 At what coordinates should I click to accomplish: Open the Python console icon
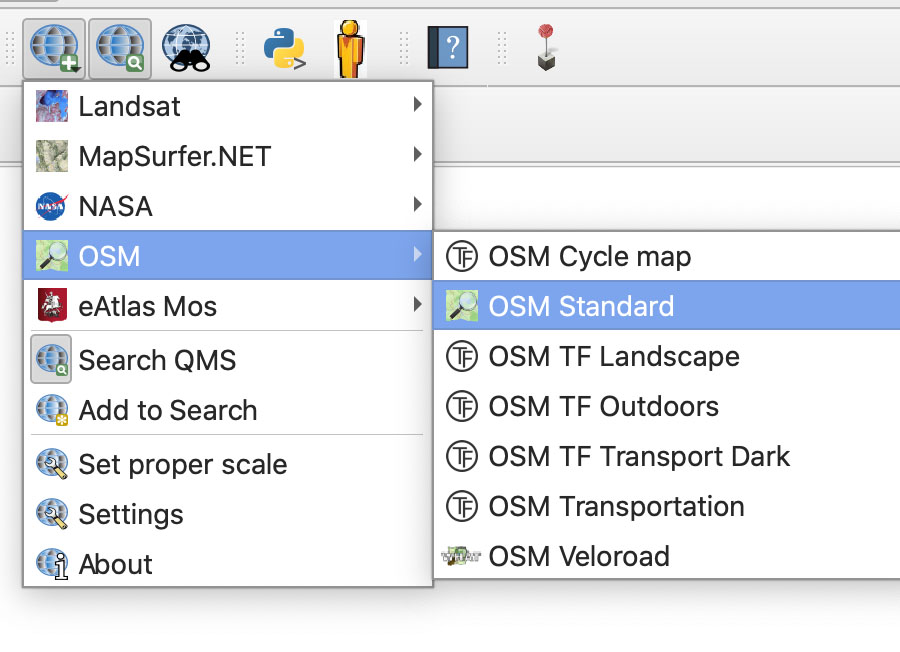tap(284, 49)
